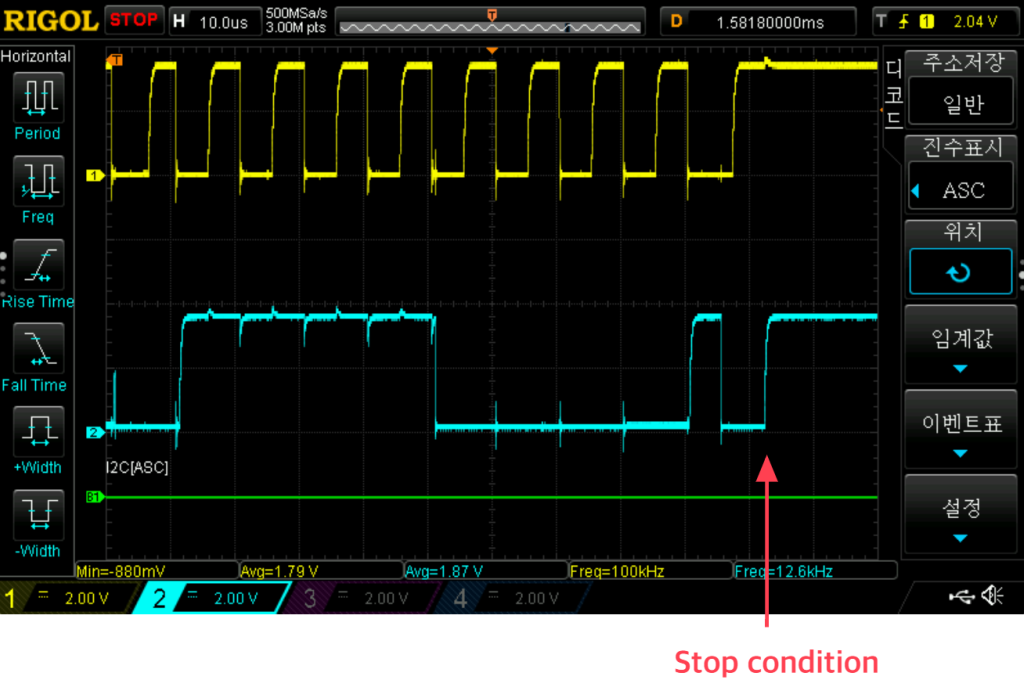The height and width of the screenshot is (680, 1024).
Task: Select the 위치 position menu label
Action: pos(963,231)
